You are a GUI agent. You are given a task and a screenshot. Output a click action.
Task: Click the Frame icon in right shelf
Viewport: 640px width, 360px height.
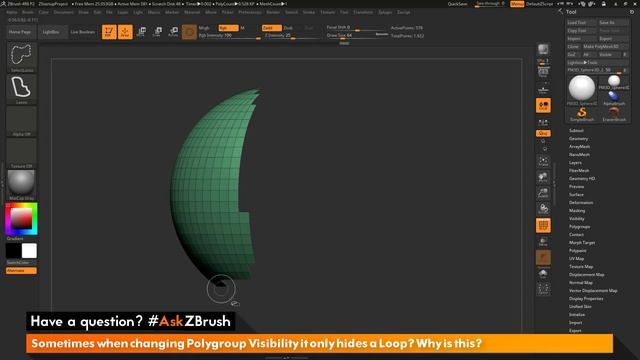543,161
